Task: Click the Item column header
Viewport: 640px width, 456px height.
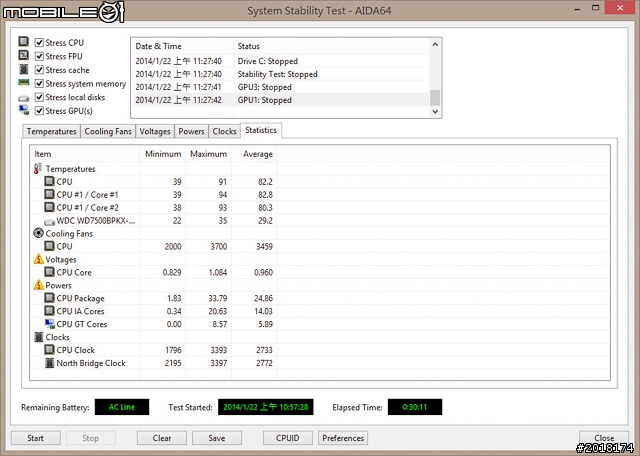Action: (85, 154)
